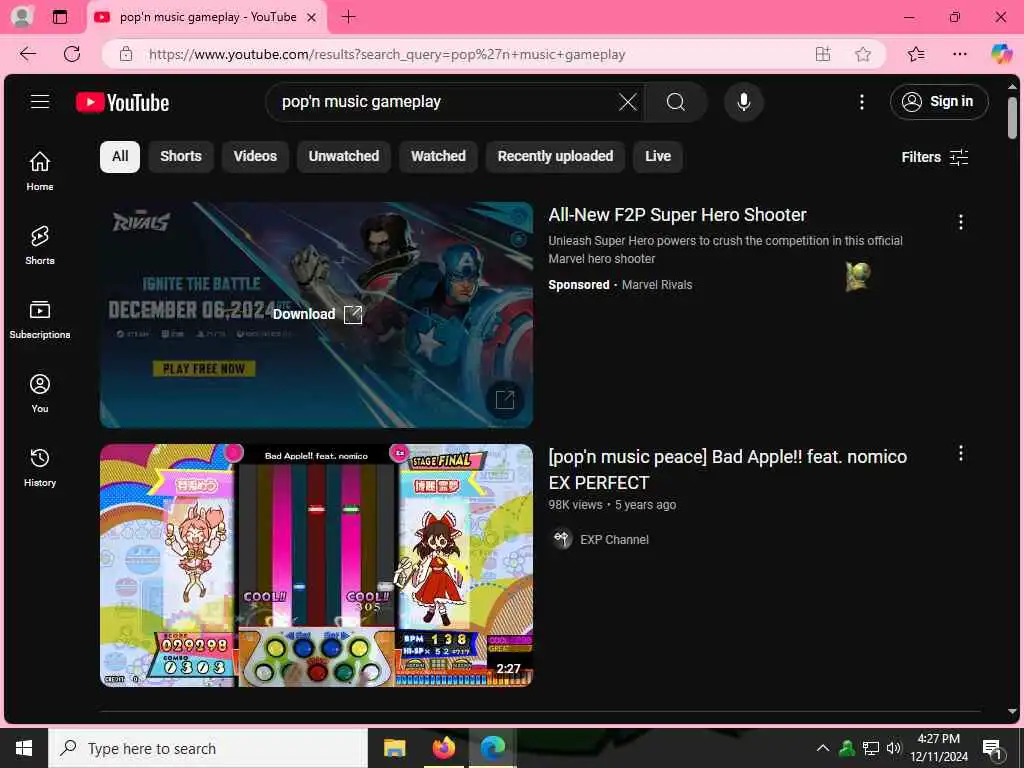The width and height of the screenshot is (1024, 768).
Task: Open the notification center icon
Action: pyautogui.click(x=992, y=748)
